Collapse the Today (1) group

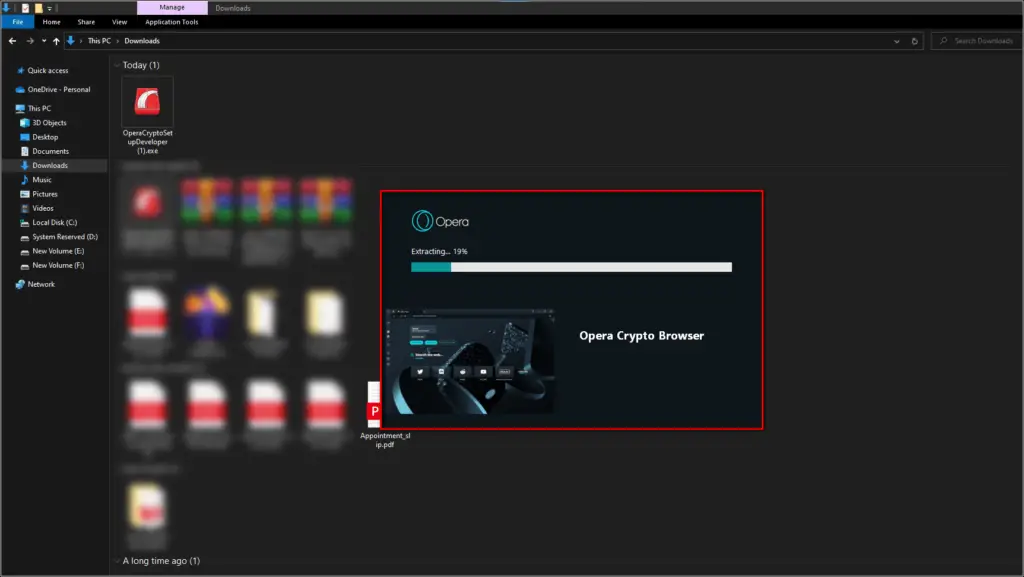[x=117, y=65]
